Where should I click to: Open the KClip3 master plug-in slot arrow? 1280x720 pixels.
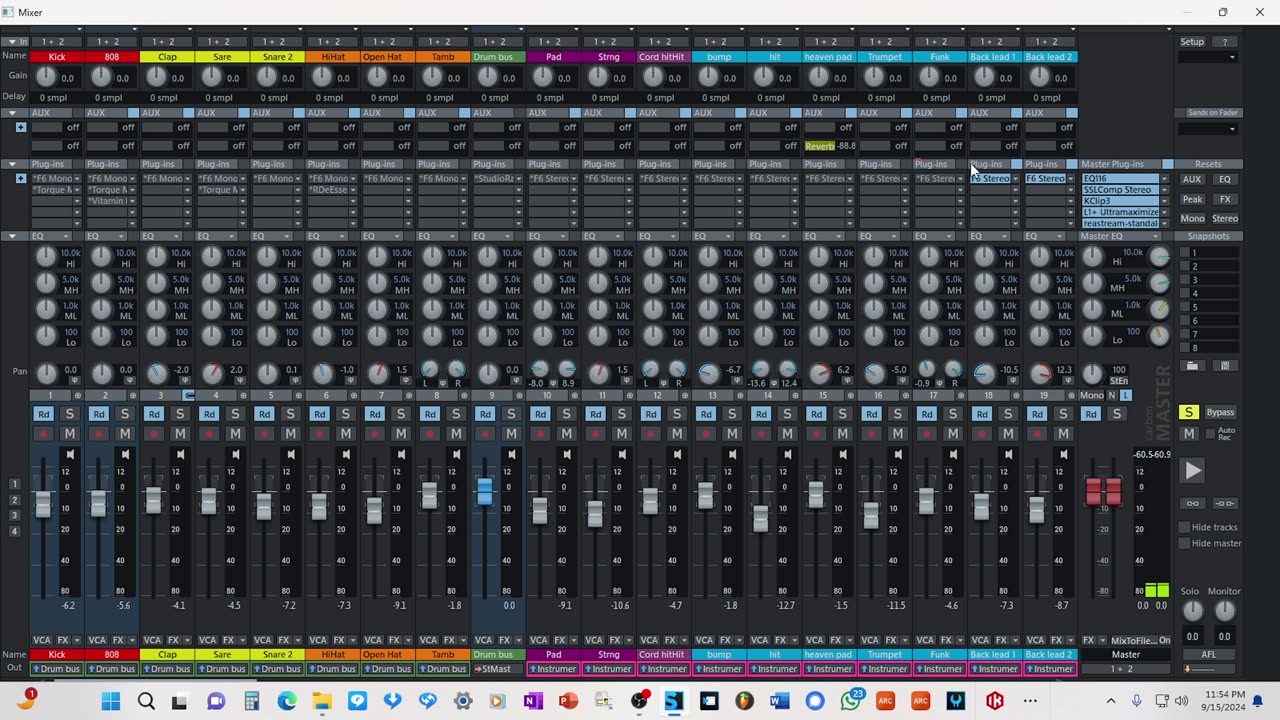tap(1164, 201)
